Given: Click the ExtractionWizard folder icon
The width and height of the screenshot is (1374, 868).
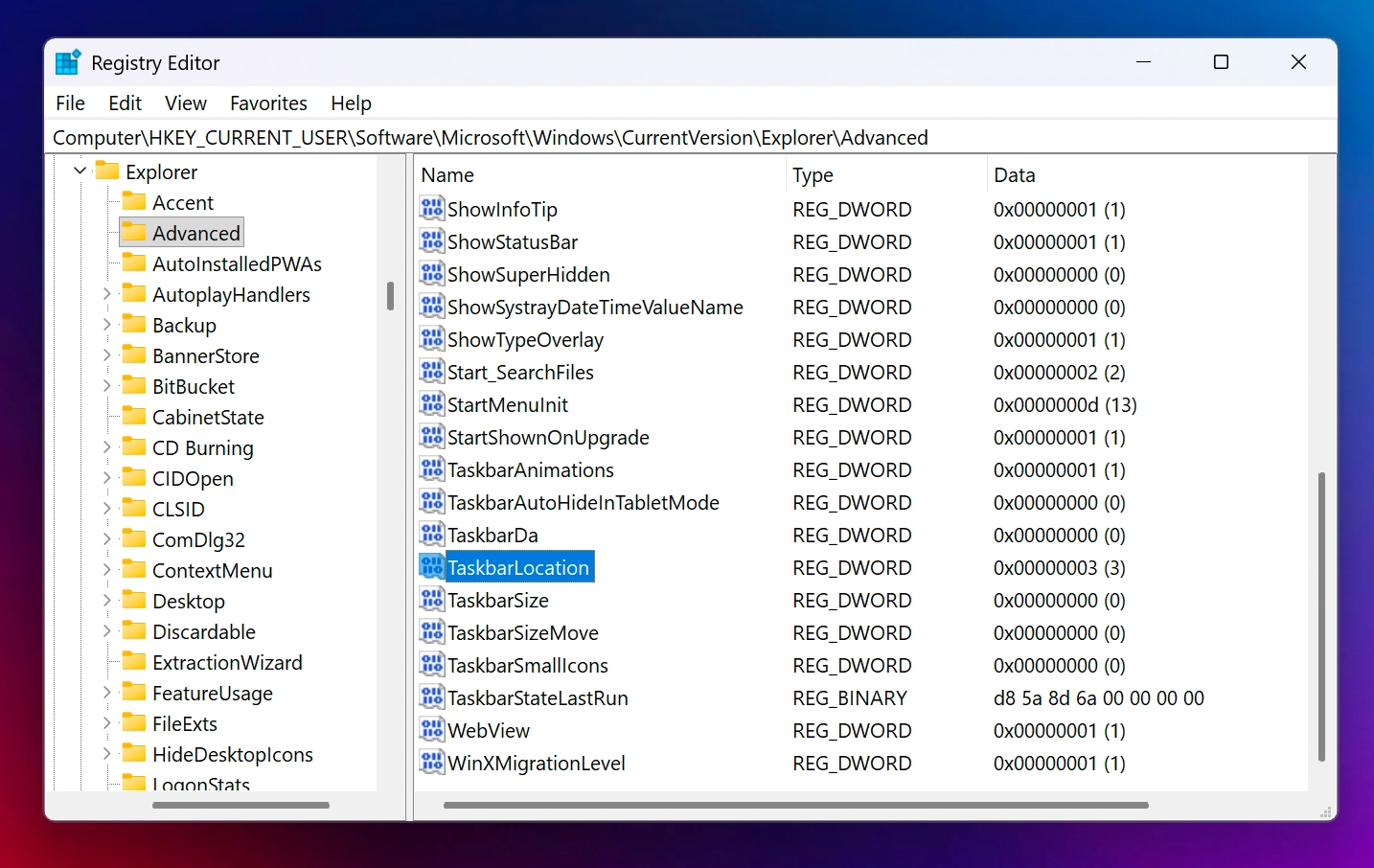Looking at the screenshot, I should (135, 661).
